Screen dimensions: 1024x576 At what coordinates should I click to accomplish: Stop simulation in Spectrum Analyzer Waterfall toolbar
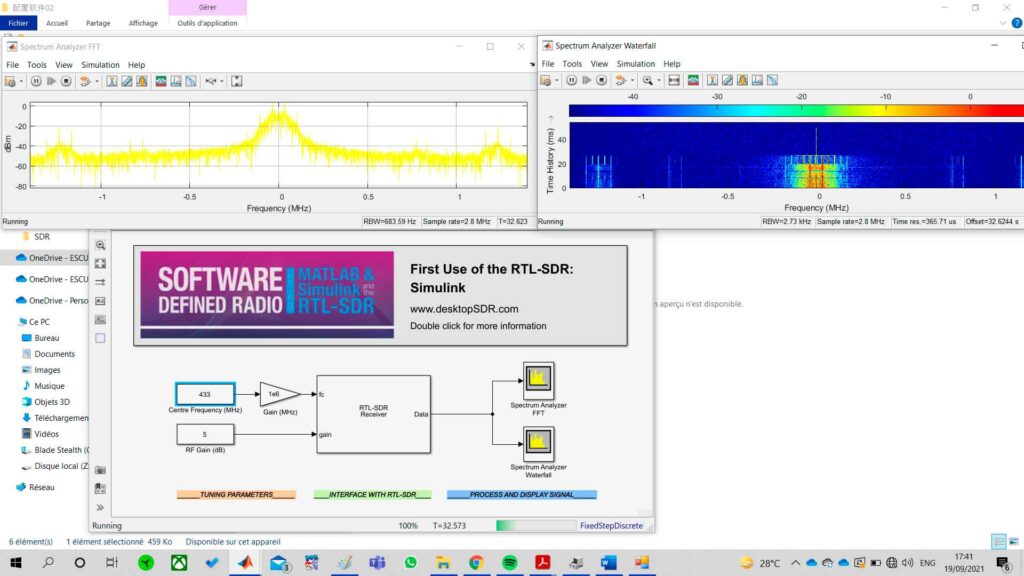pyautogui.click(x=601, y=80)
